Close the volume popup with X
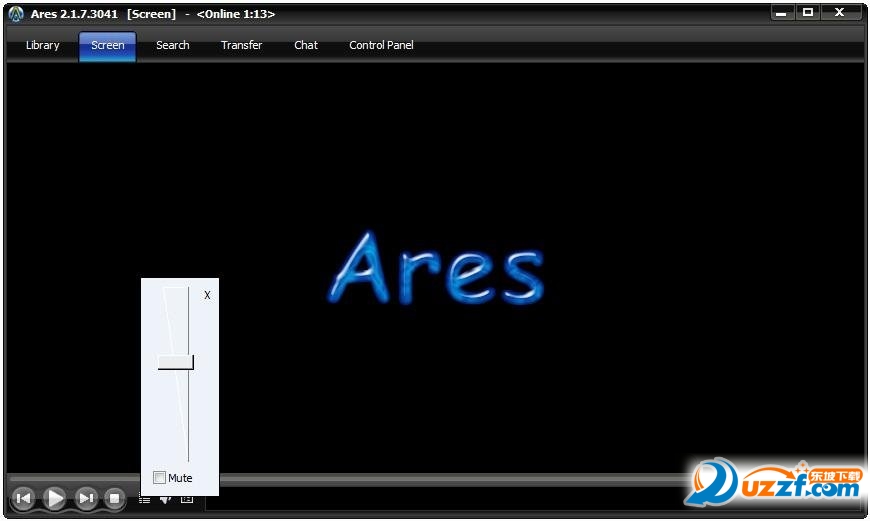This screenshot has width=870, height=521. (207, 295)
